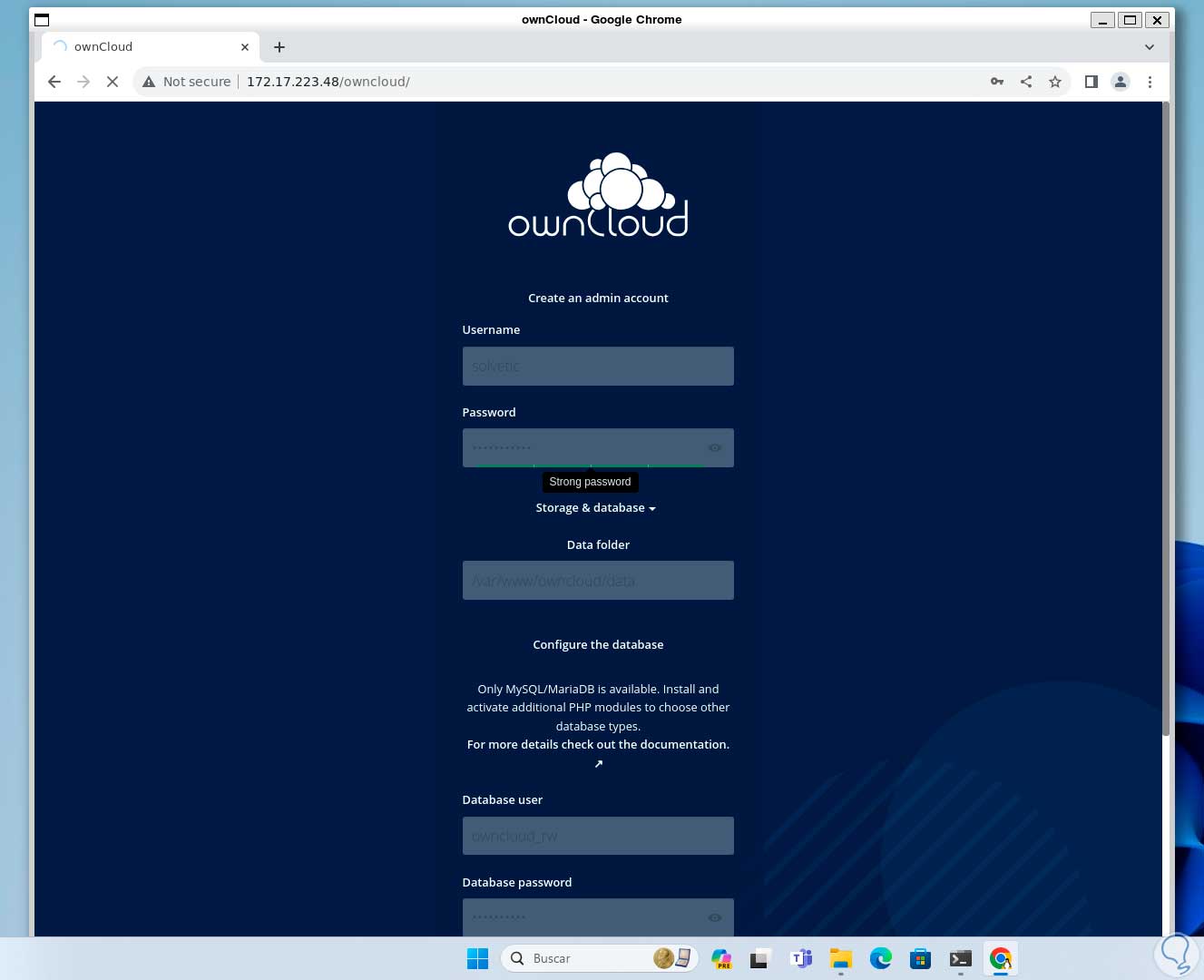Open Chrome's side panel
1204x980 pixels.
[x=1091, y=82]
